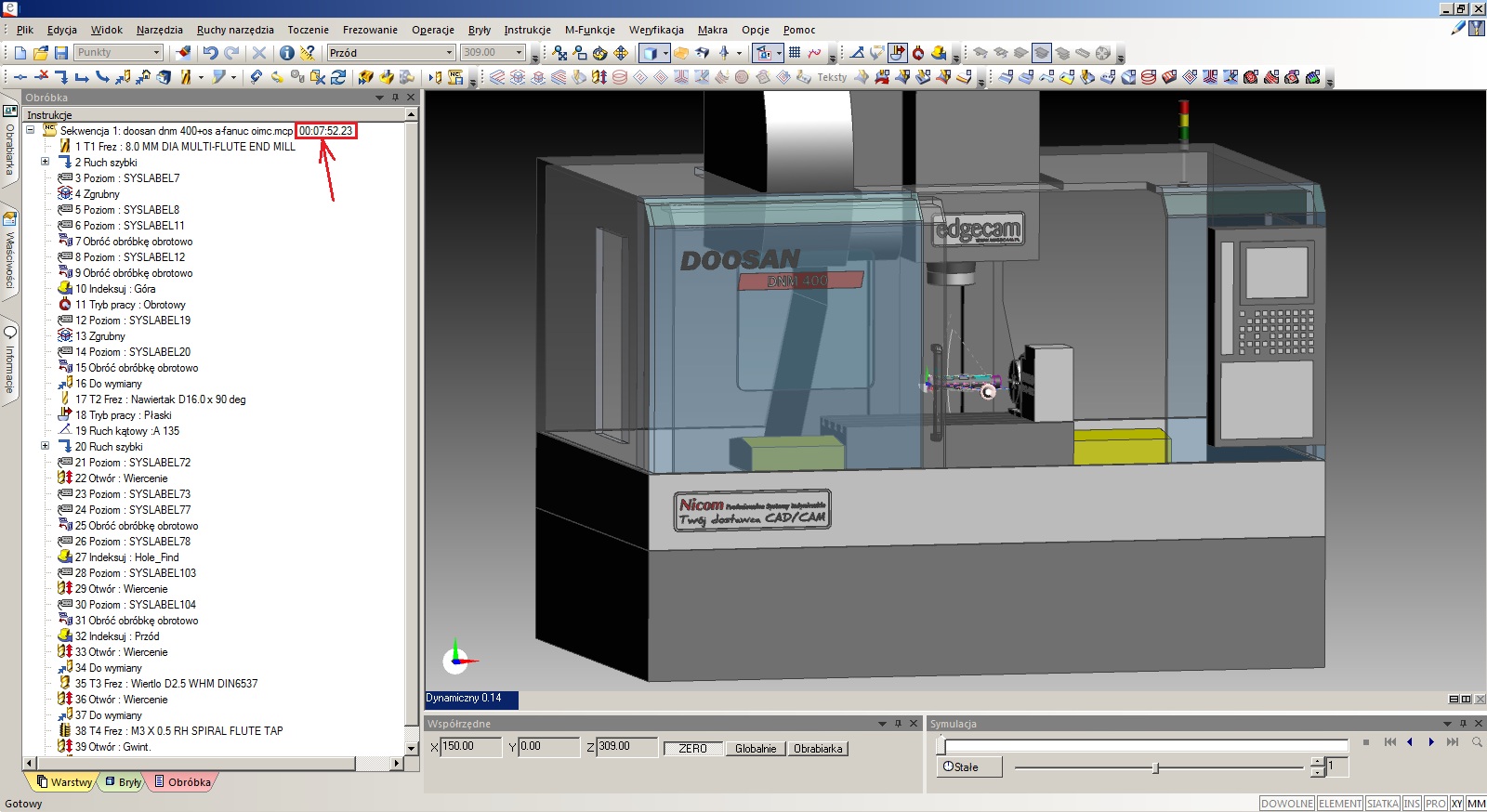This screenshot has height=812, width=1487.
Task: Open the Współrzędne panel options arrow
Action: pyautogui.click(x=882, y=723)
